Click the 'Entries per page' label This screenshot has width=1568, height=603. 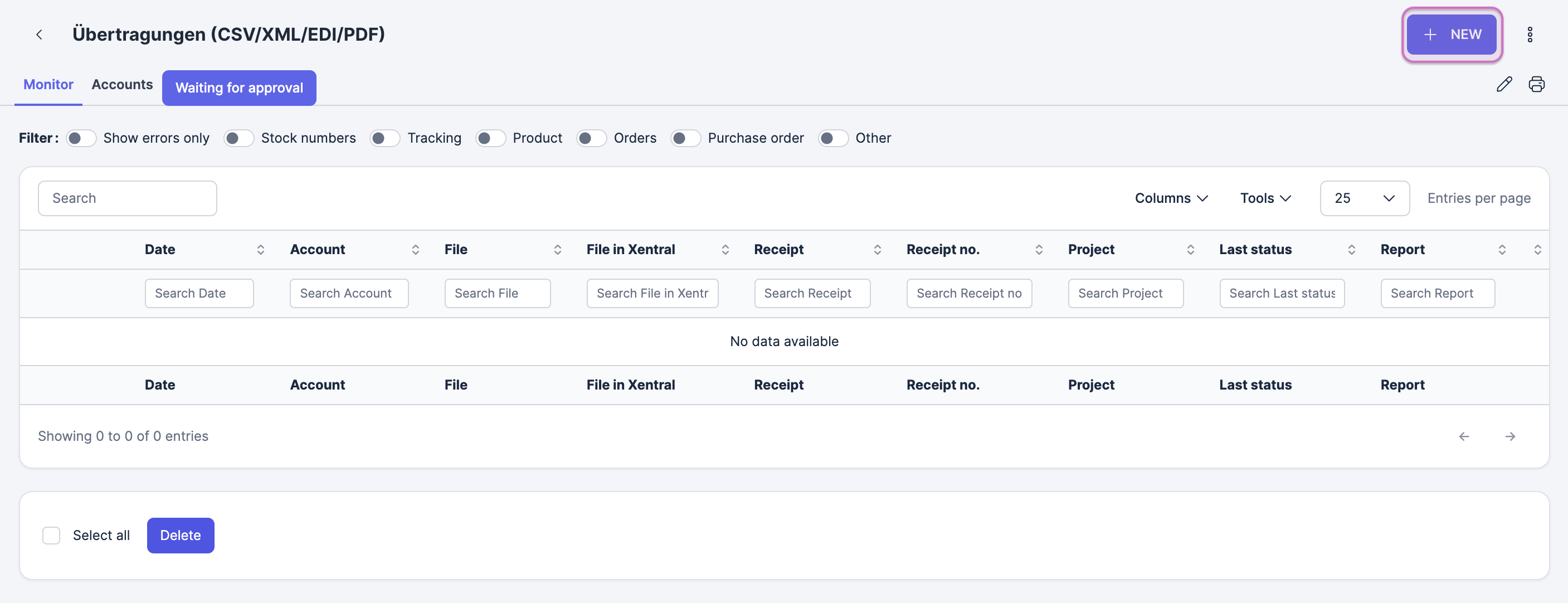point(1478,198)
